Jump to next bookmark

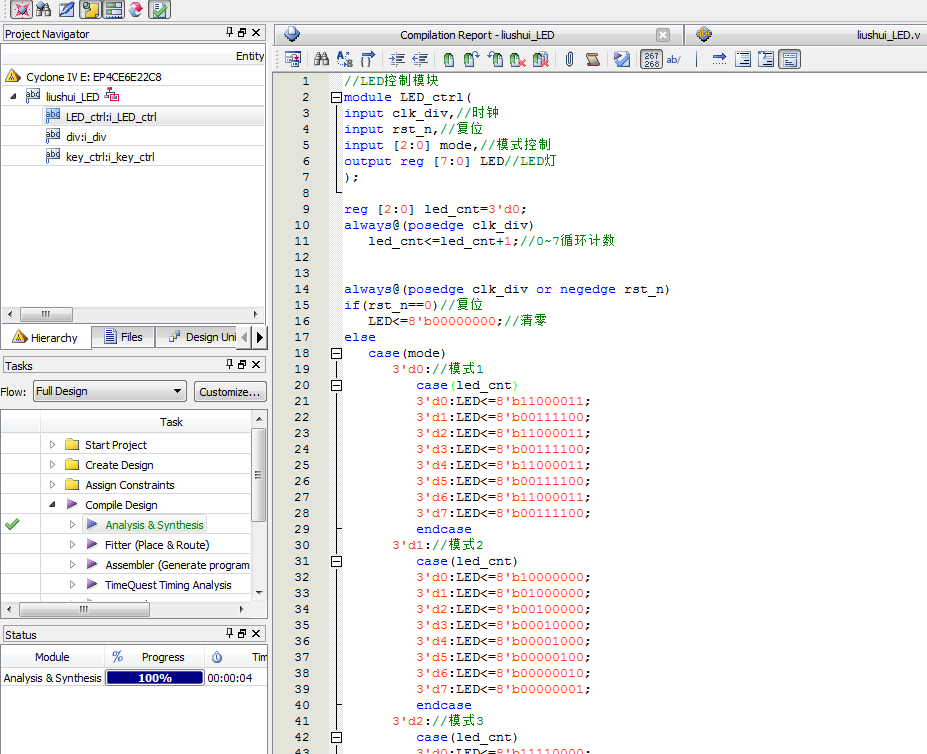pyautogui.click(x=471, y=59)
